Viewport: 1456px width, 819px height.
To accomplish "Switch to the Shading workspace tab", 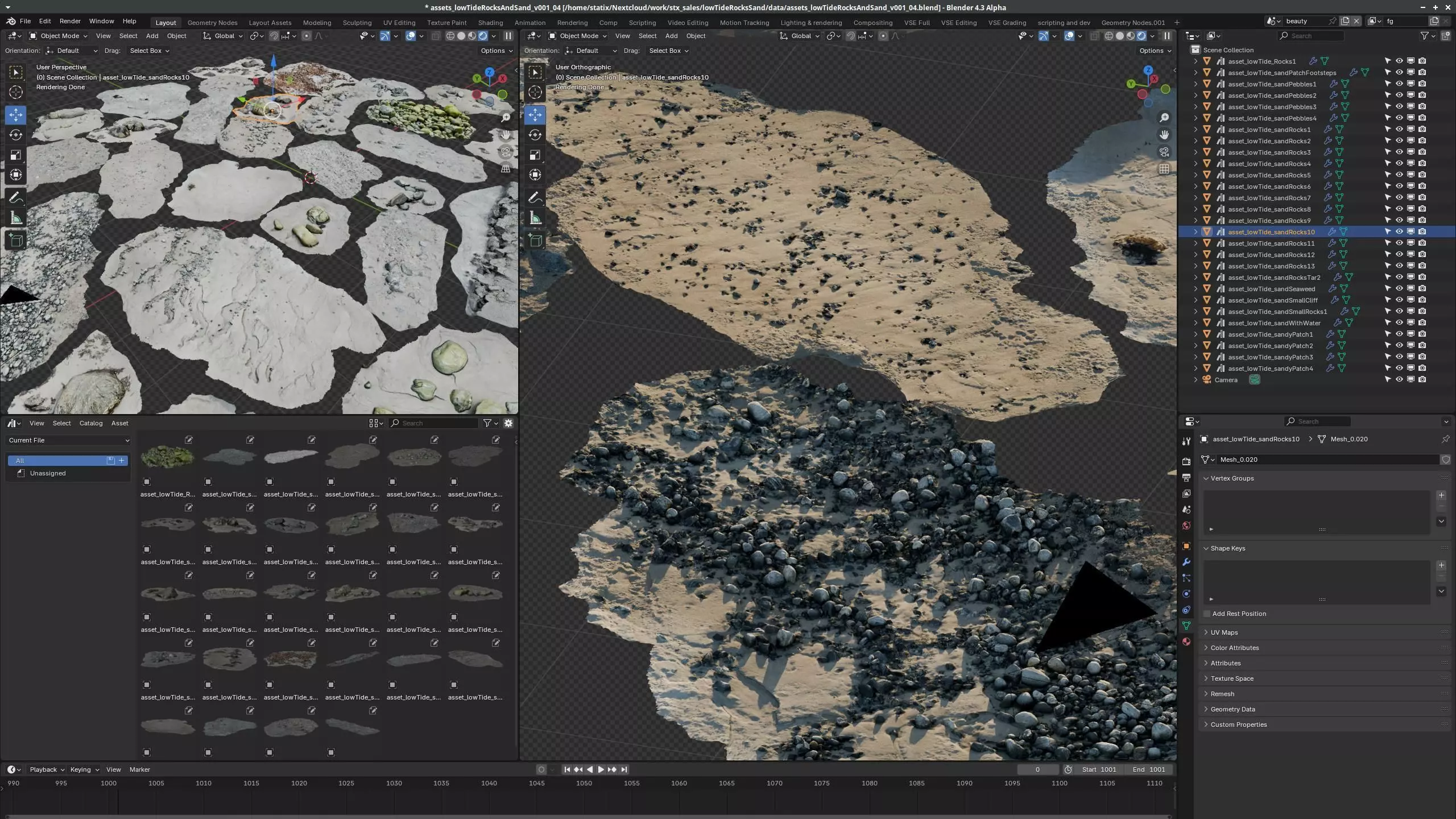I will (490, 23).
